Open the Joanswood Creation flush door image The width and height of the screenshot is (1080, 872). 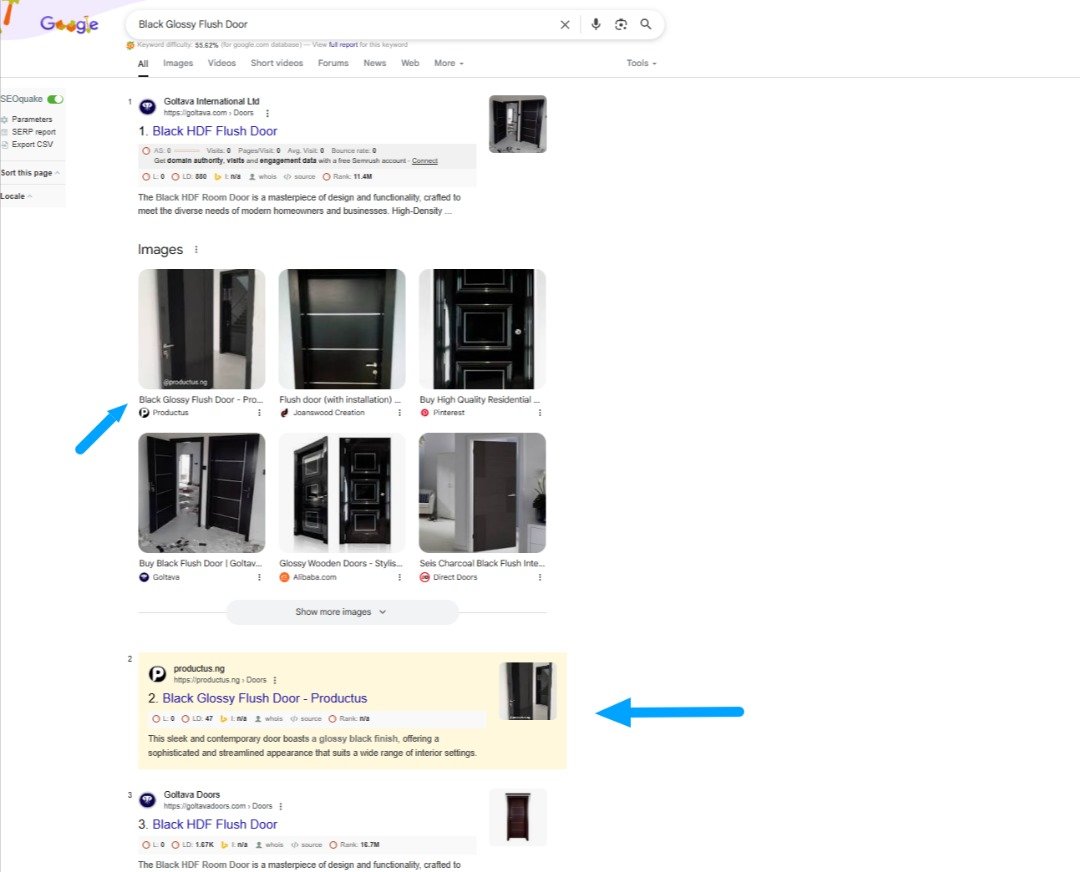342,329
